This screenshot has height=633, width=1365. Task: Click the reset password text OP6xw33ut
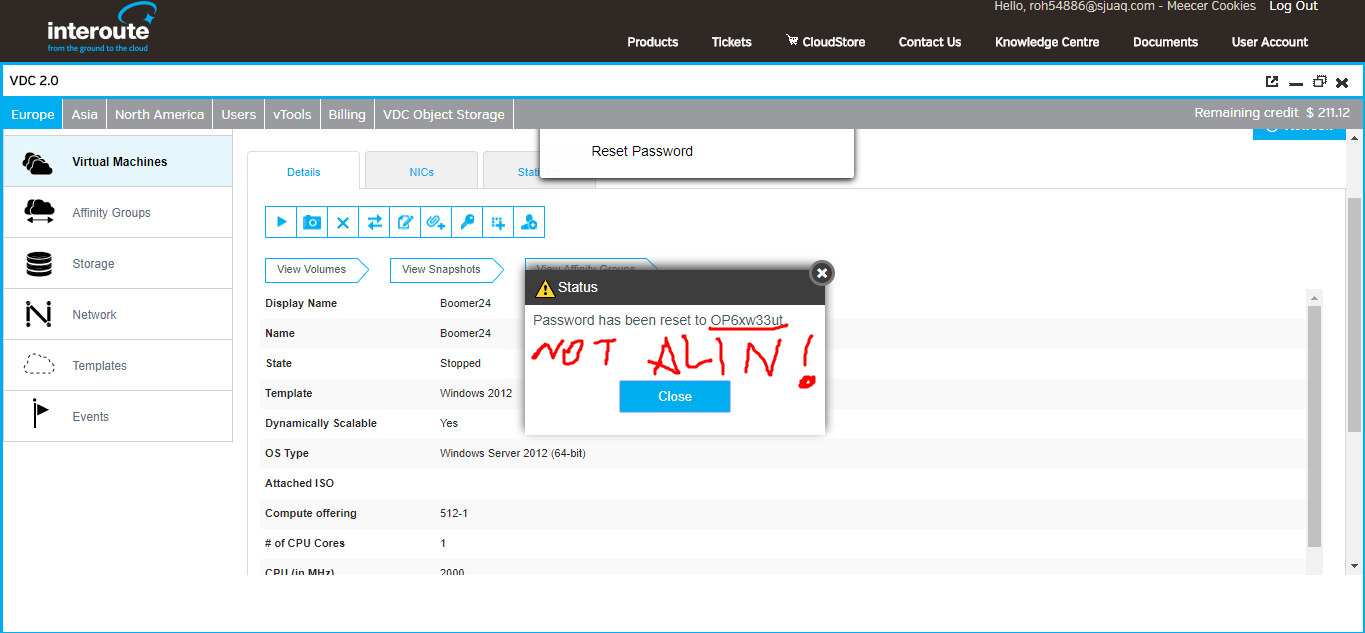(x=747, y=320)
